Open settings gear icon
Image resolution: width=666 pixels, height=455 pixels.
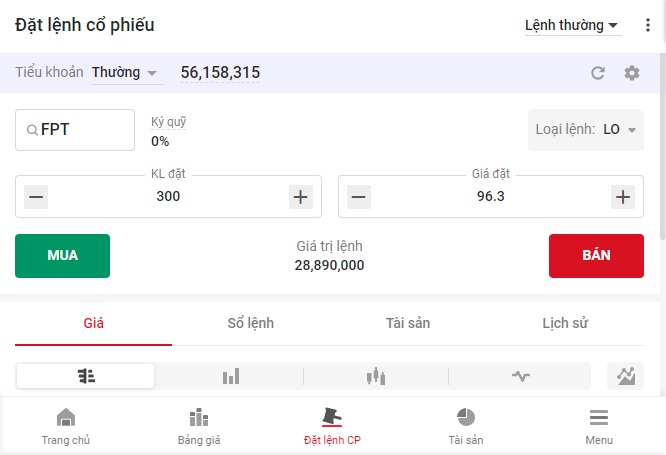coord(631,73)
